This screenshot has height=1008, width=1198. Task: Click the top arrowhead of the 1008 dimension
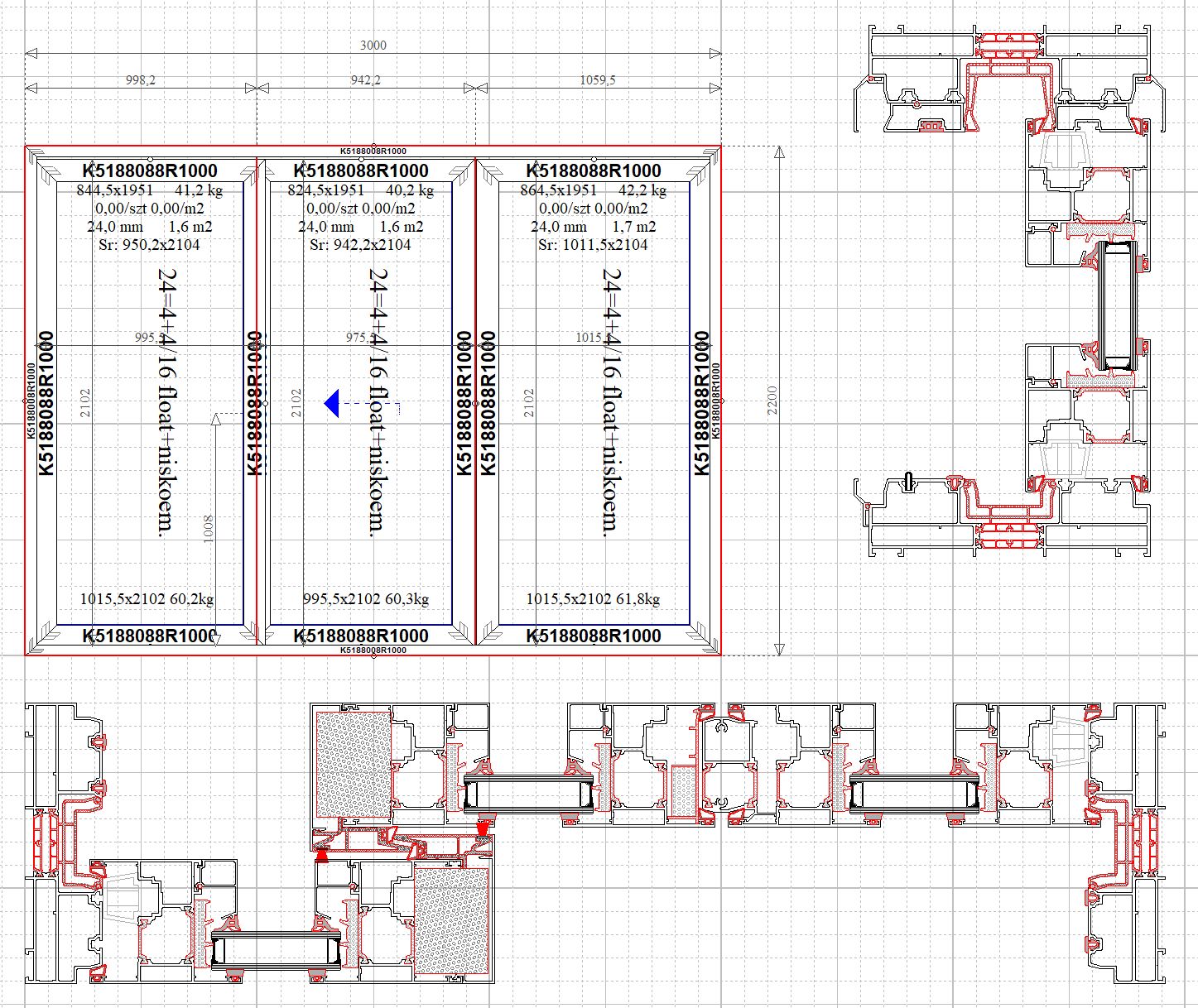(216, 419)
